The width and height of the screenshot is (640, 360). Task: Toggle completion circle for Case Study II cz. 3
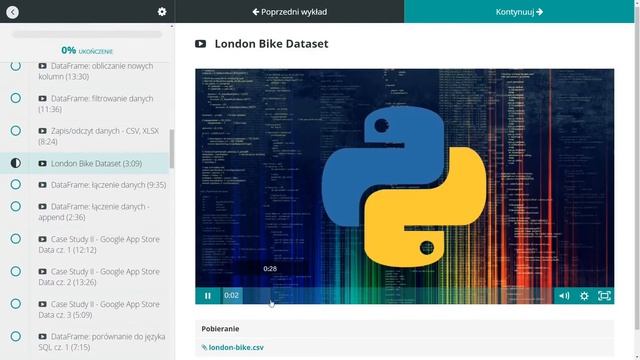(x=16, y=304)
